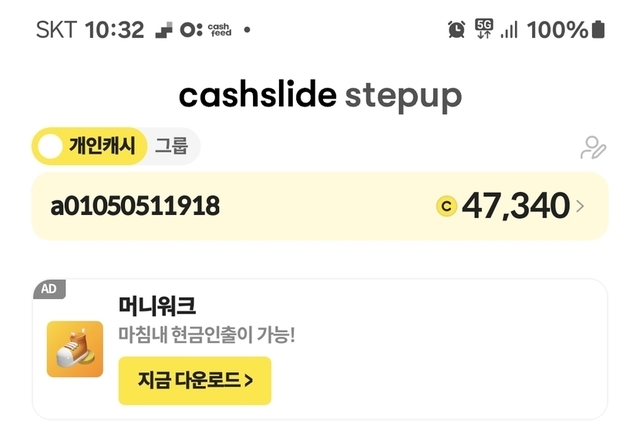Open the 47,340 cash balance
640x440 pixels.
[515, 207]
